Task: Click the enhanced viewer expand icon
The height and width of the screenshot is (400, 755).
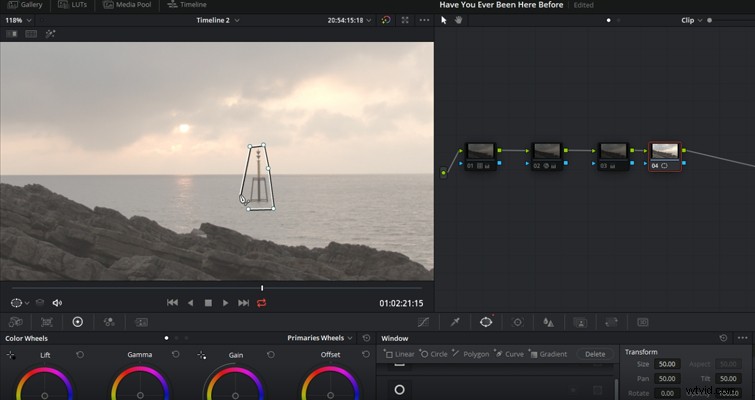Action: point(405,20)
